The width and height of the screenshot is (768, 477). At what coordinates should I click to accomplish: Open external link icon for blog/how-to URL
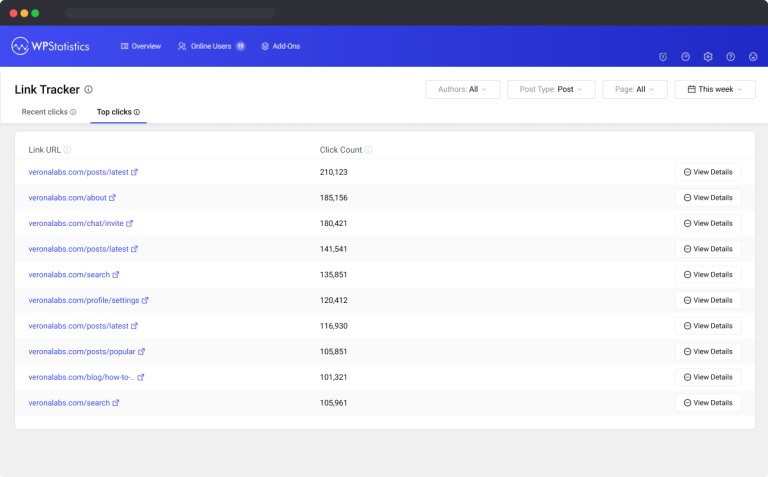tap(141, 377)
